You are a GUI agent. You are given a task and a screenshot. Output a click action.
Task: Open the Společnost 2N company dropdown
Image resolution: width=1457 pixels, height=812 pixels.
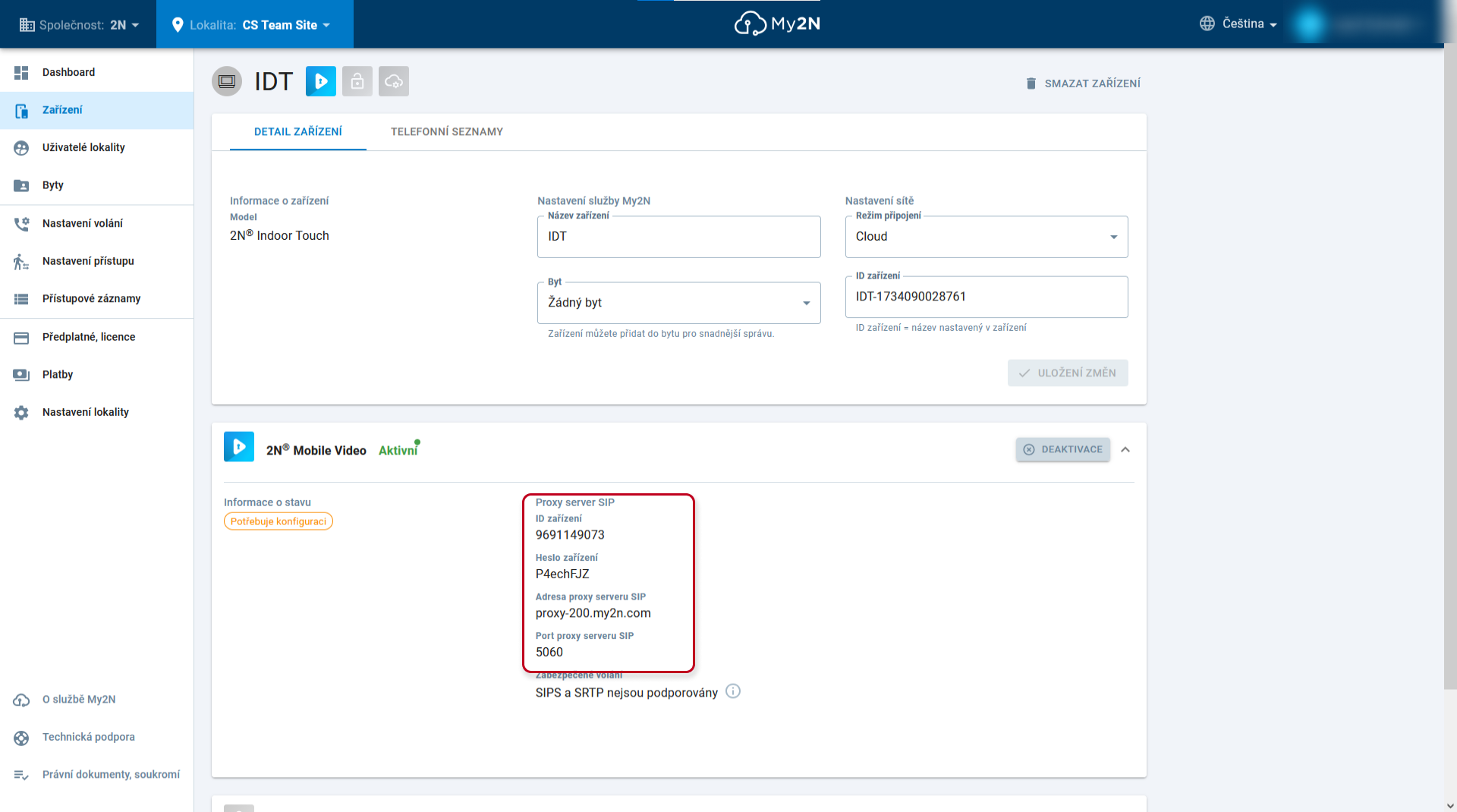tap(79, 24)
